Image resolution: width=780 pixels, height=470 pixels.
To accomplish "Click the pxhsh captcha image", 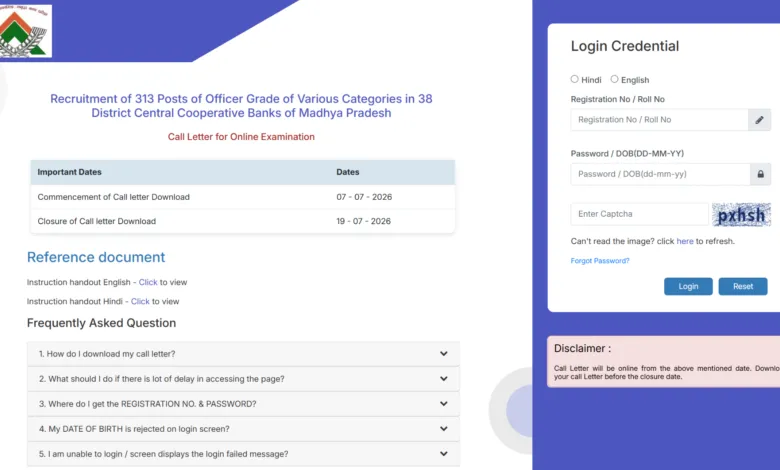I will 741,215.
